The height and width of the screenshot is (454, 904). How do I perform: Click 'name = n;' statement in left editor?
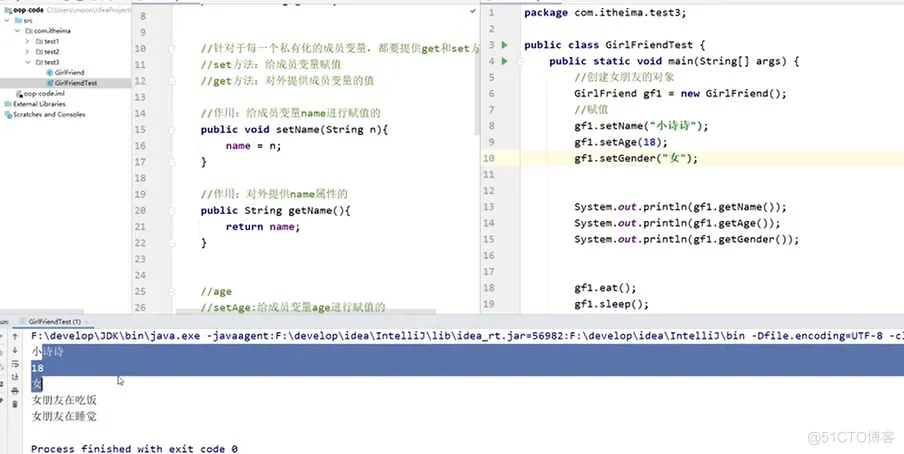253,146
